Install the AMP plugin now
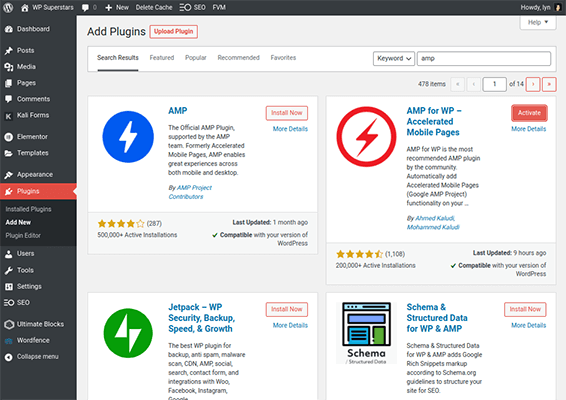This screenshot has height=400, width=566. coord(287,113)
